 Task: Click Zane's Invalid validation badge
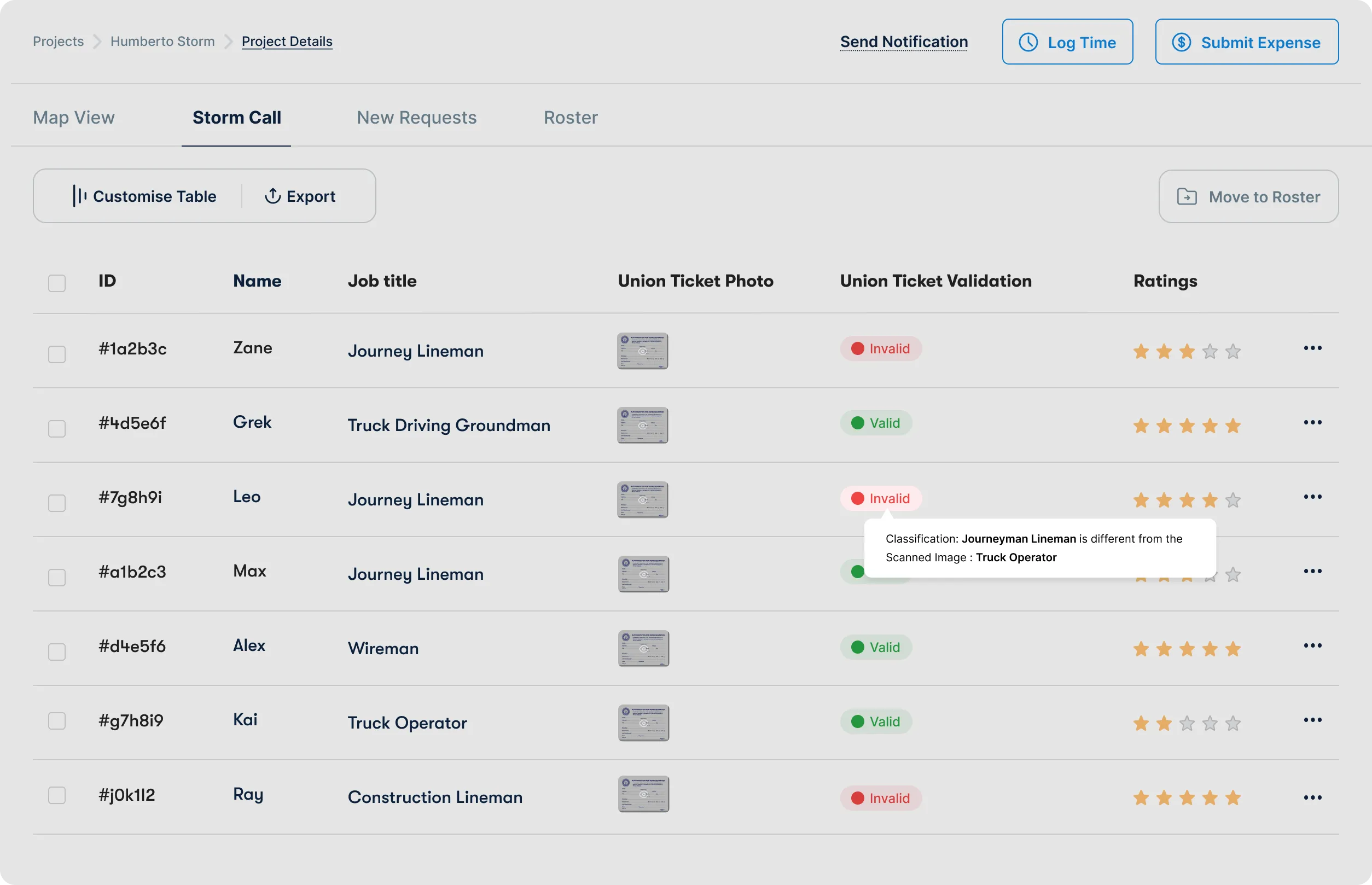(881, 349)
